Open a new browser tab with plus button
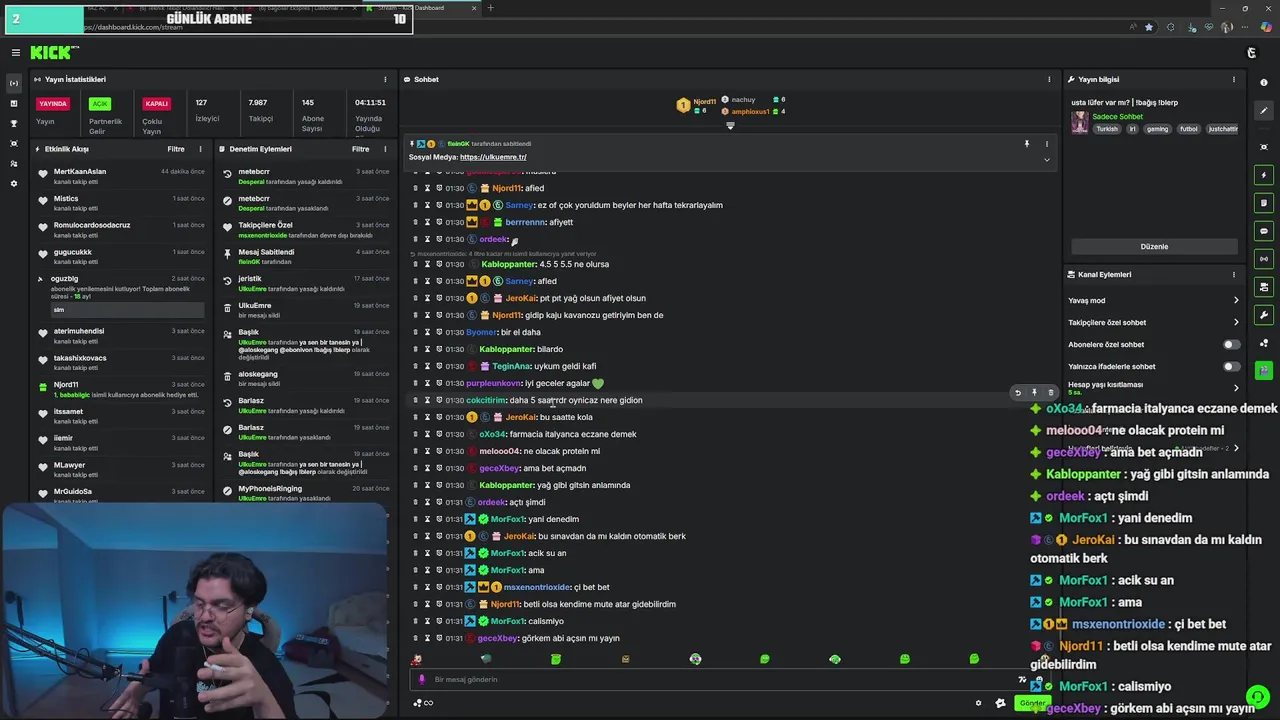Viewport: 1280px width, 720px height. click(x=490, y=8)
